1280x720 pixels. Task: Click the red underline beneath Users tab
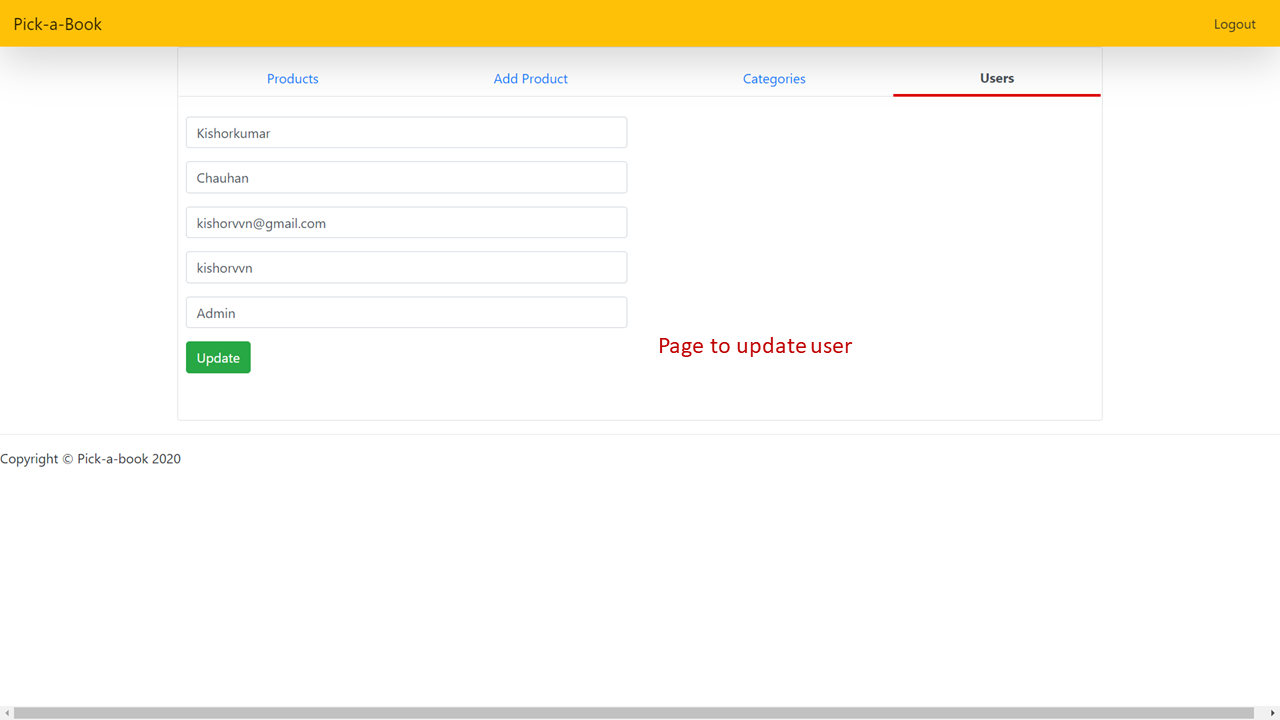(x=997, y=95)
